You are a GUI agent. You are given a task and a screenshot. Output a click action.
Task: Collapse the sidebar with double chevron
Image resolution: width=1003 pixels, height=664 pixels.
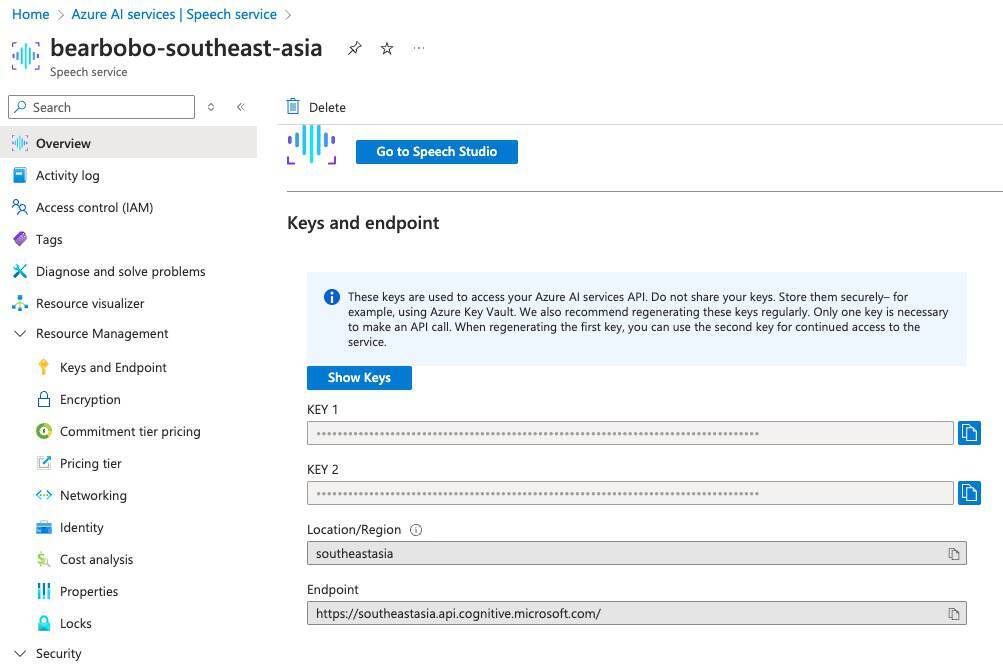240,107
